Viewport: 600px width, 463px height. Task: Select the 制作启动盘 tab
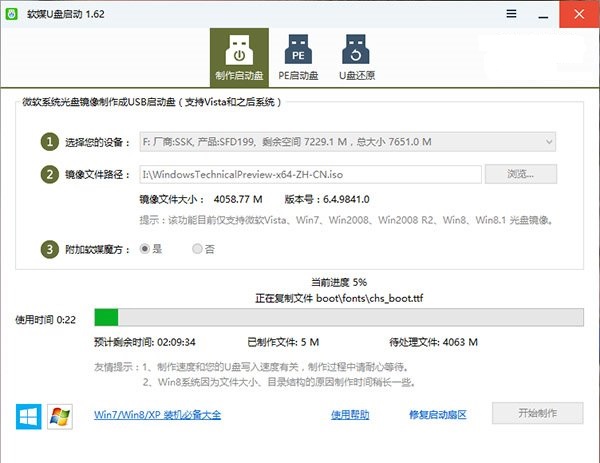pyautogui.click(x=239, y=57)
